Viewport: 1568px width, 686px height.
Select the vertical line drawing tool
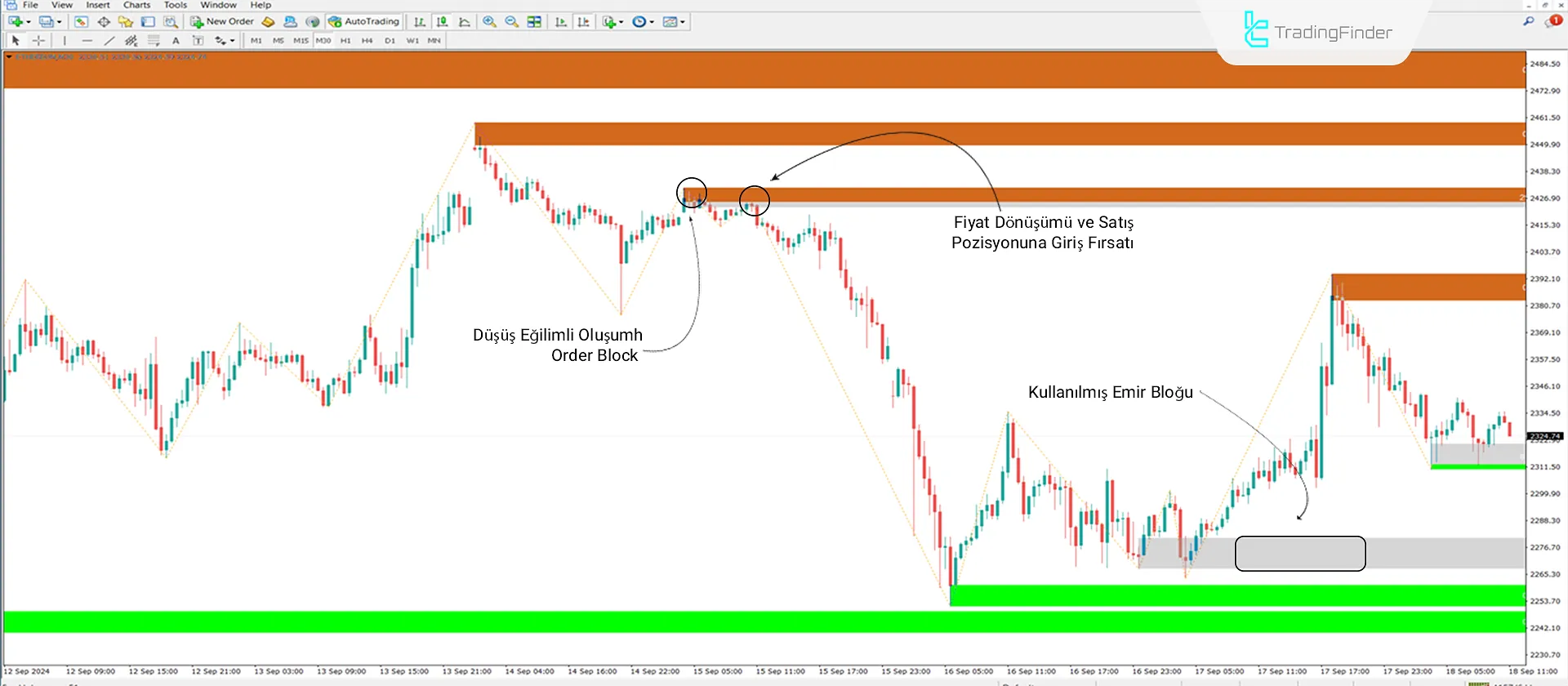click(x=64, y=40)
